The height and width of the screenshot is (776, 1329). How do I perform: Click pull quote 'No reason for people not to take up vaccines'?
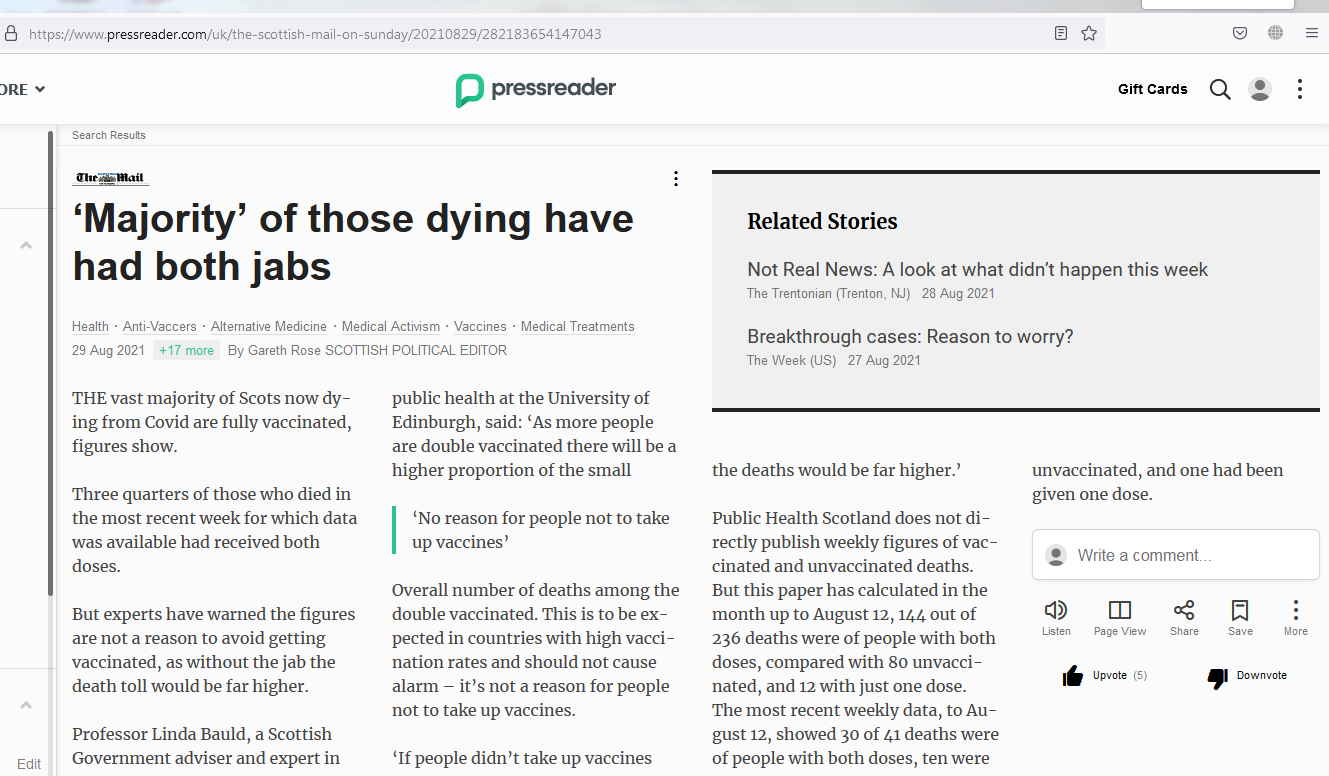pyautogui.click(x=541, y=530)
